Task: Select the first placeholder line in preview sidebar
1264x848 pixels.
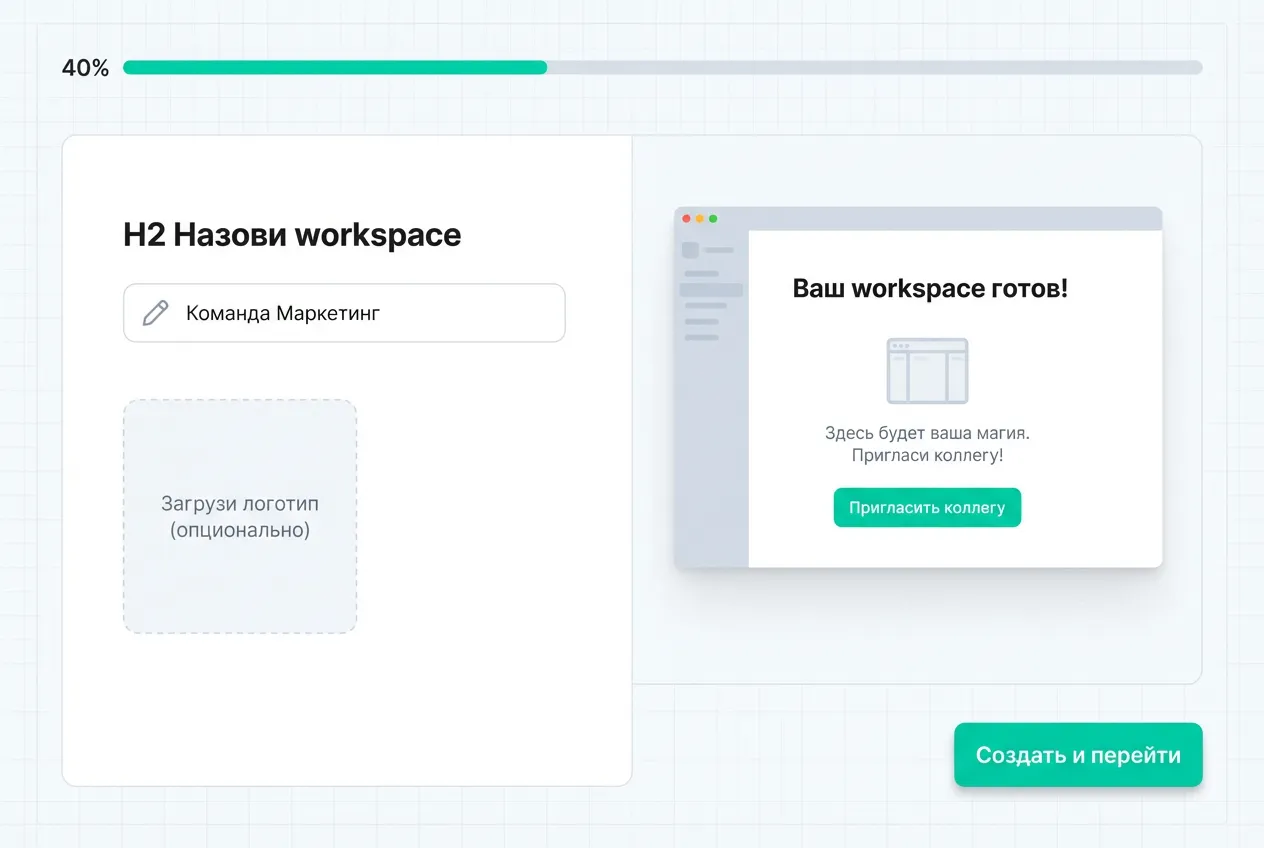Action: coord(701,273)
